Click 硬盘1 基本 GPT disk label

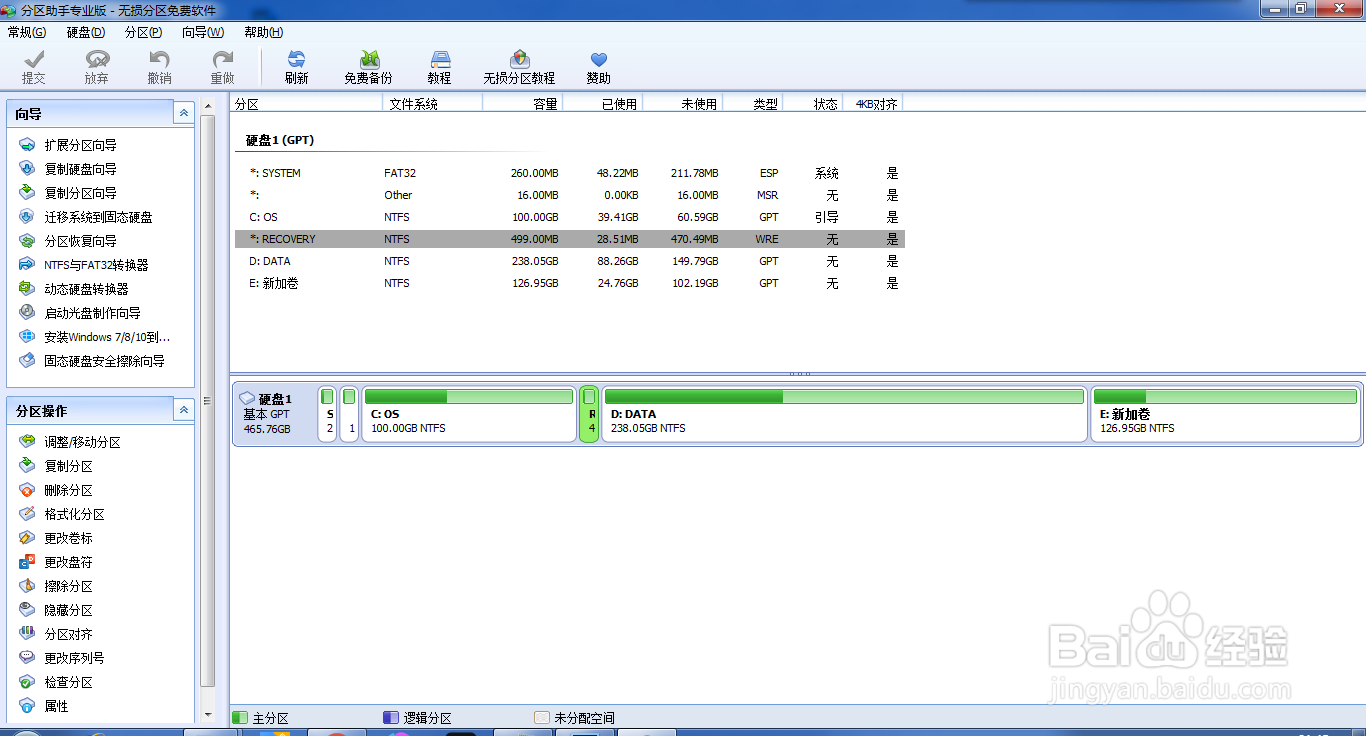tap(274, 414)
